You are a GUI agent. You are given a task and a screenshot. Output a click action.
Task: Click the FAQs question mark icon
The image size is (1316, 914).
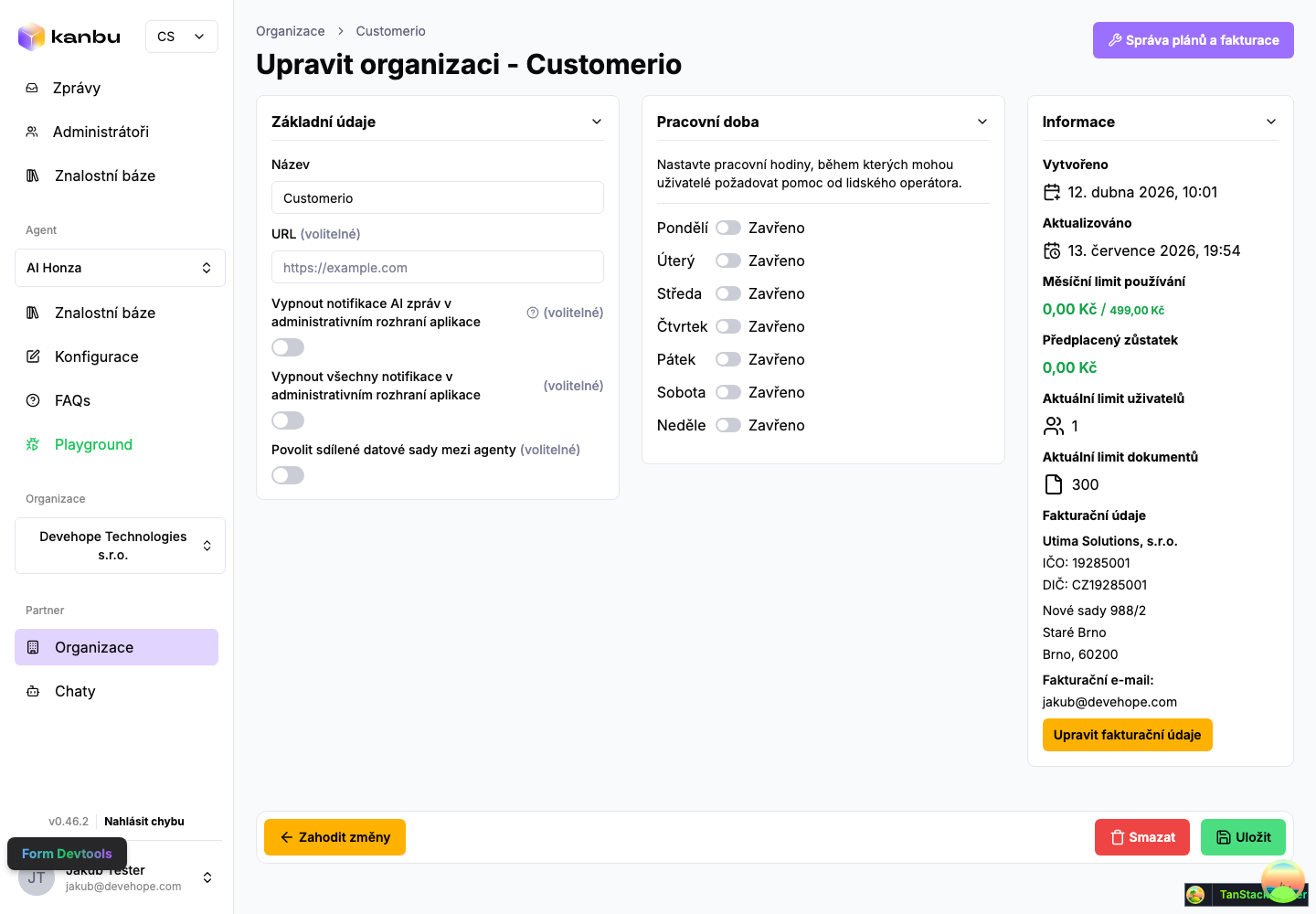click(x=33, y=400)
